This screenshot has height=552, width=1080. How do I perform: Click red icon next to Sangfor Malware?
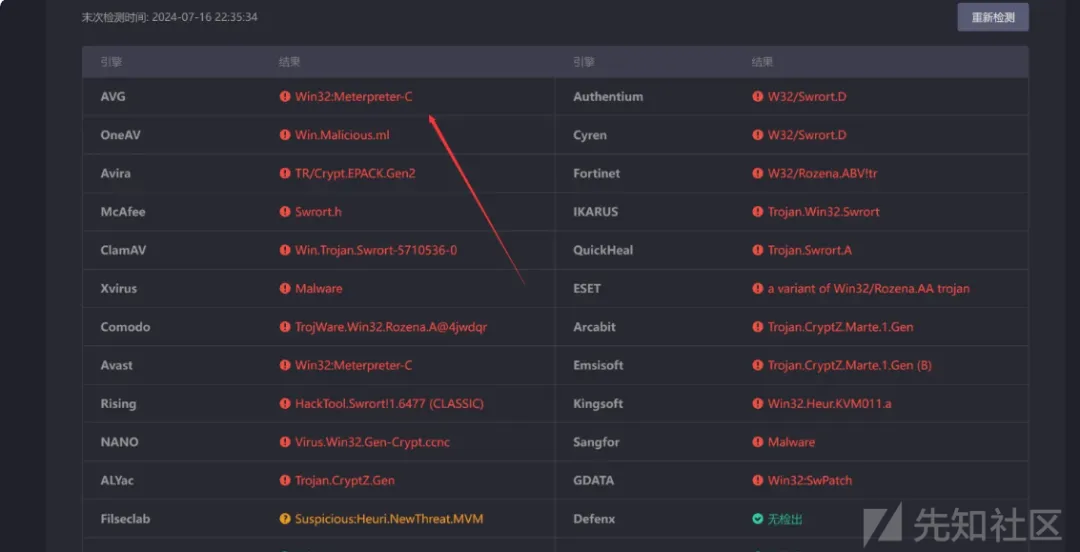758,442
